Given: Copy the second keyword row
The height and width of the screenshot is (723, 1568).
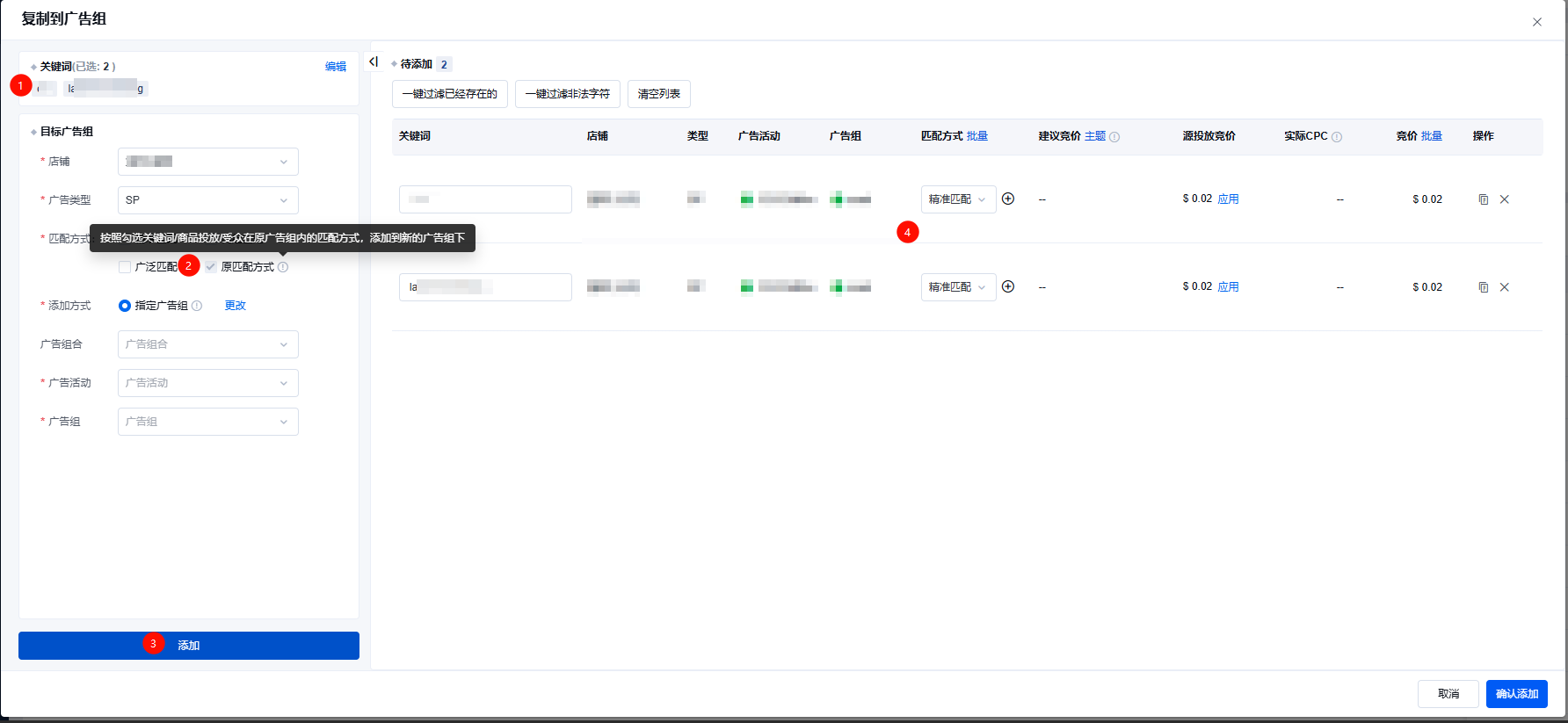Looking at the screenshot, I should coord(1484,287).
